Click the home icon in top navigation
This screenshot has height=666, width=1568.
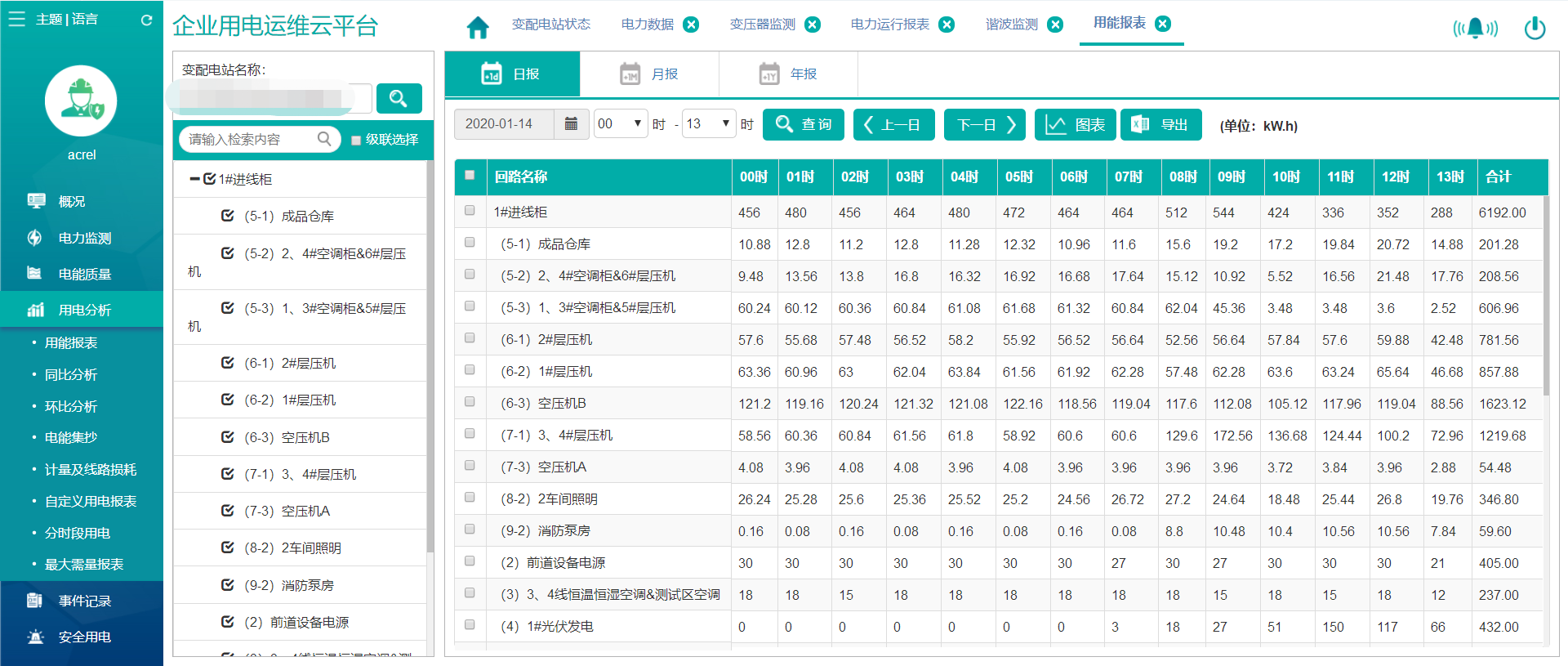[478, 27]
